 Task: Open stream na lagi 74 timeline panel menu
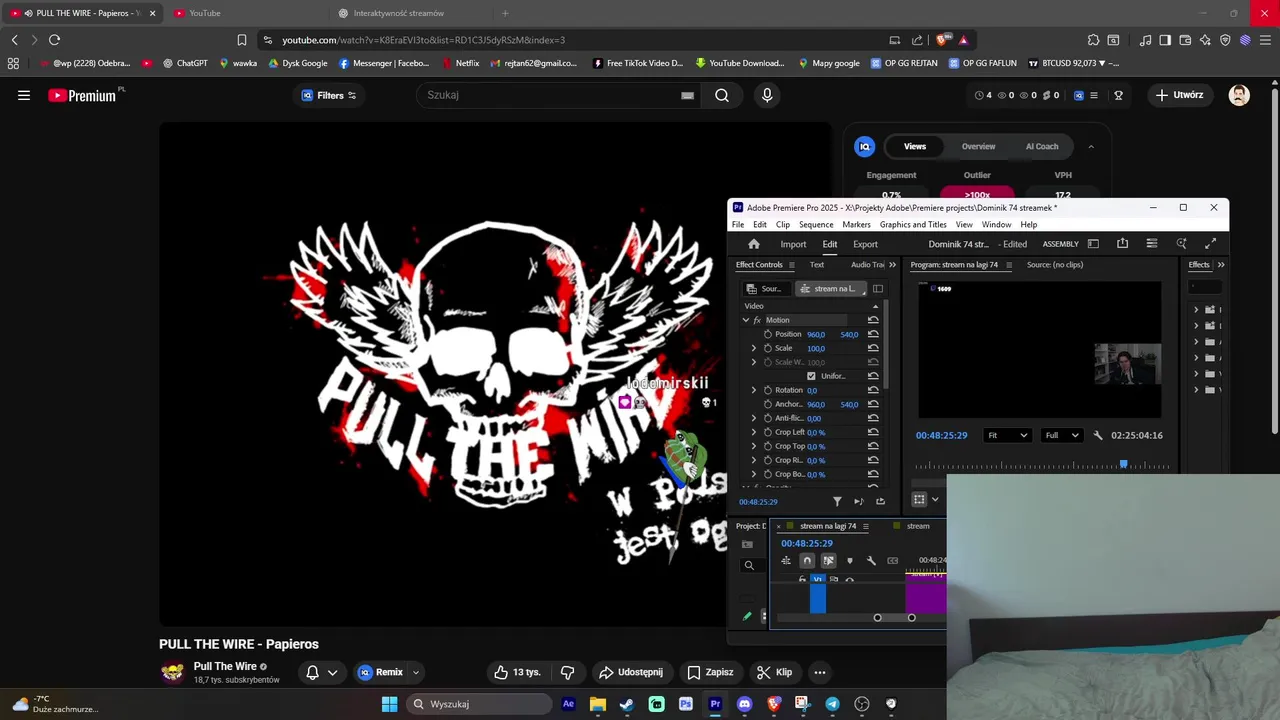(865, 526)
